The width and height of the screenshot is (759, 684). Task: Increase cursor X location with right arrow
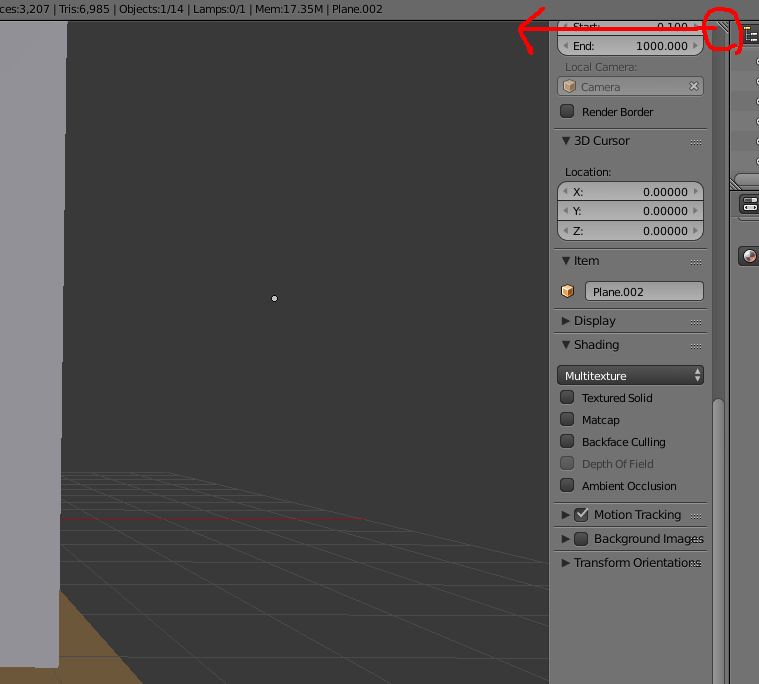(696, 191)
